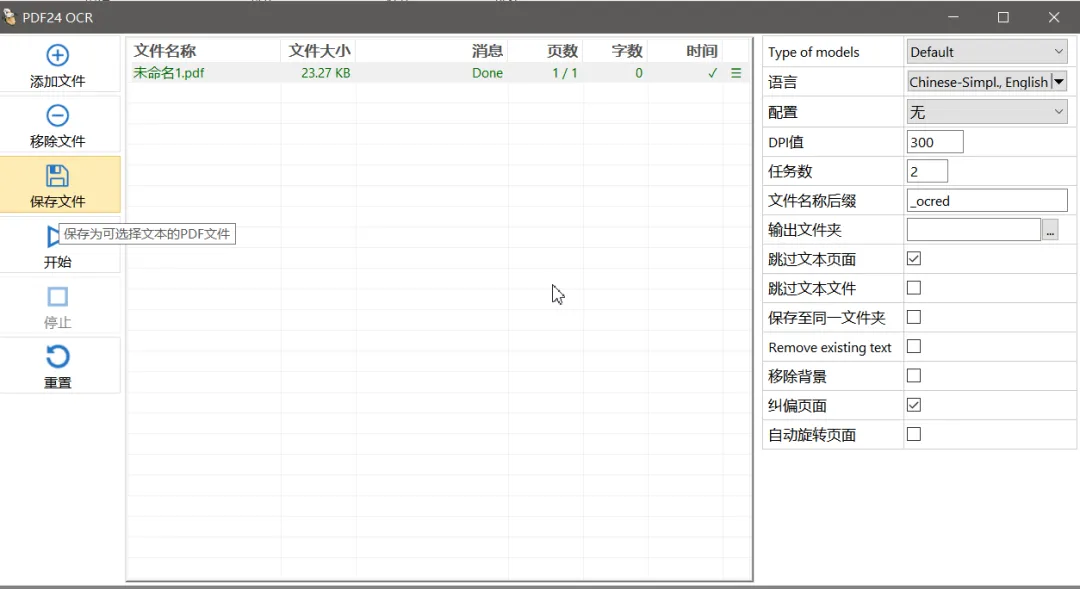Enable the 自动旋转页面 checkbox
The image size is (1080, 589).
point(914,434)
